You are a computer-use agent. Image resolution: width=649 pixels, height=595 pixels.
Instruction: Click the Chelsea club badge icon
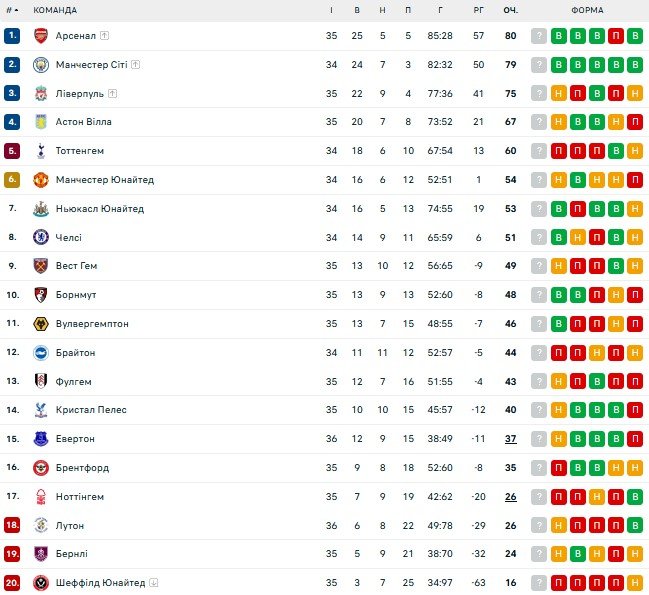(x=41, y=237)
